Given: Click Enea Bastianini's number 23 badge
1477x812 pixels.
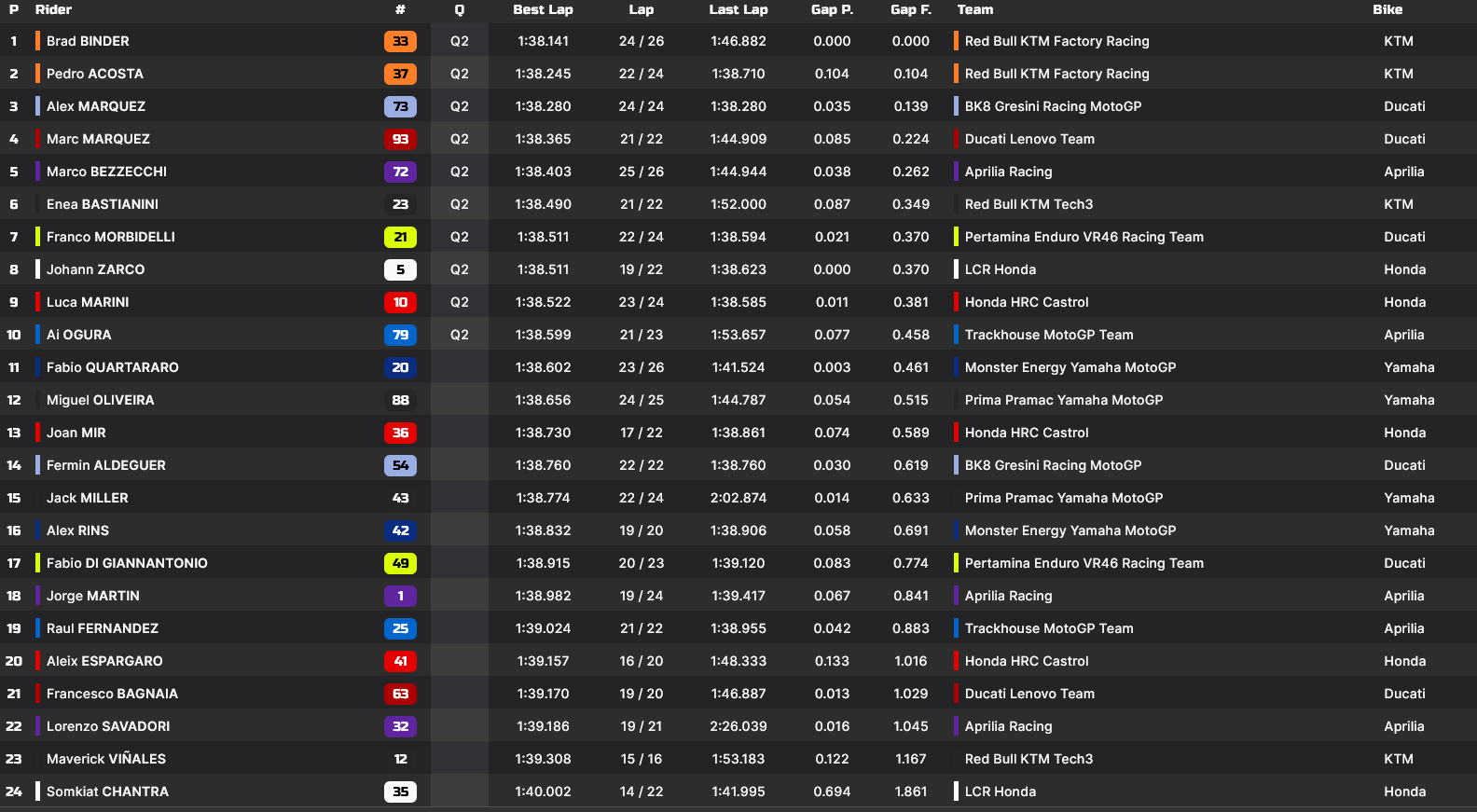Looking at the screenshot, I should click(x=400, y=204).
